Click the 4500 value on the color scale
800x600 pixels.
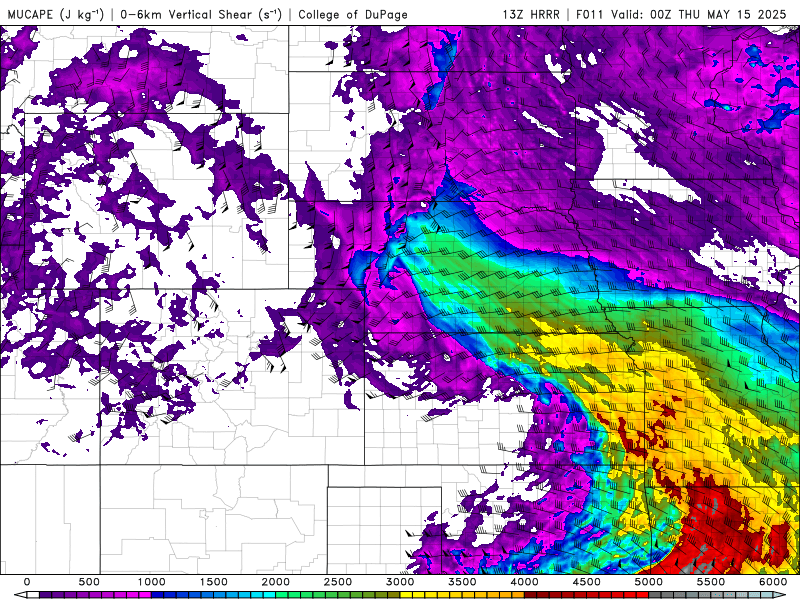coord(587,582)
